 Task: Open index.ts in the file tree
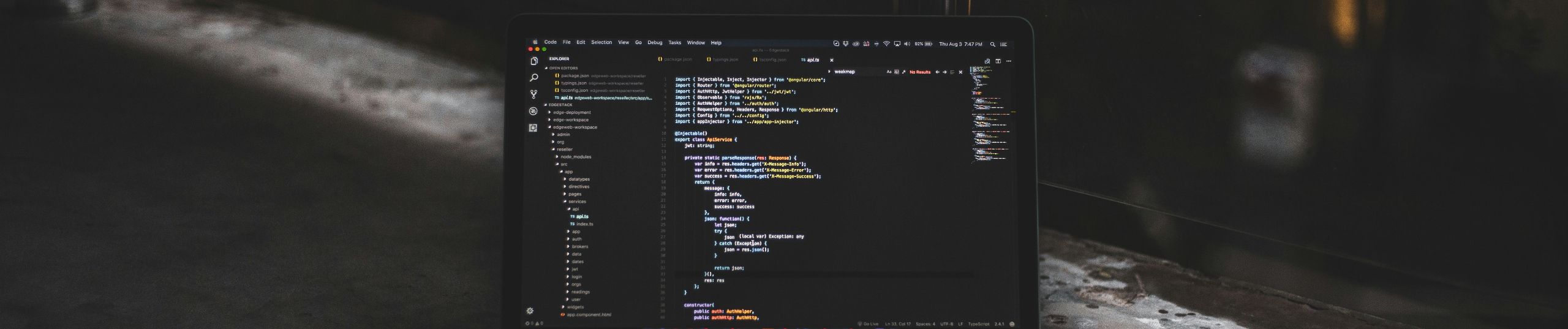581,224
